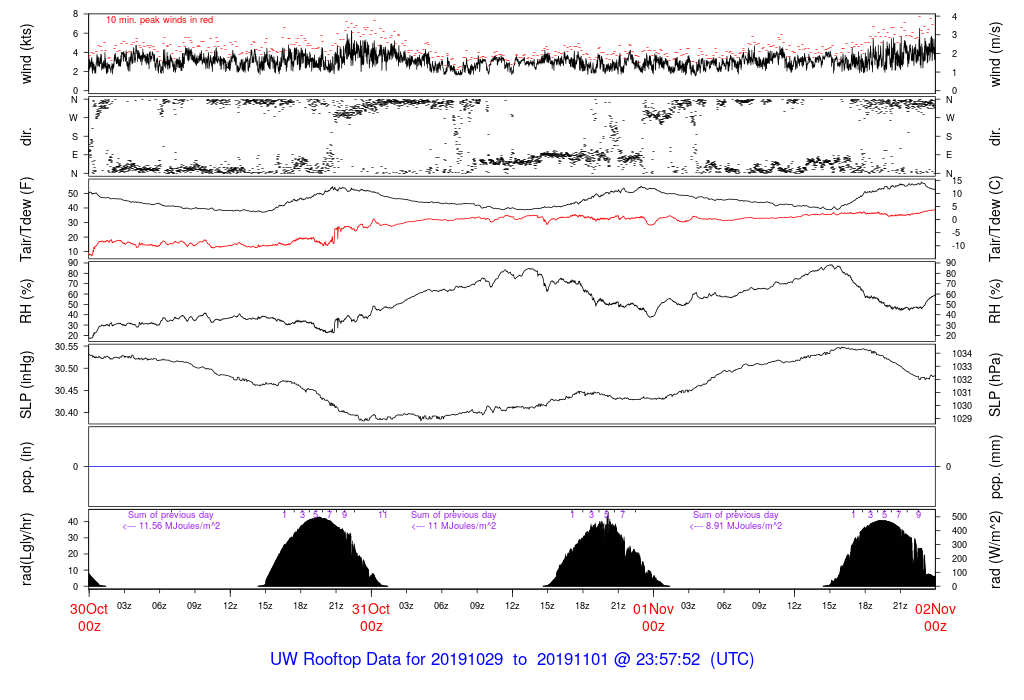Viewport: 1024px width, 700px height.
Task: Select the 30Oct 00z date marker
Action: [x=89, y=616]
